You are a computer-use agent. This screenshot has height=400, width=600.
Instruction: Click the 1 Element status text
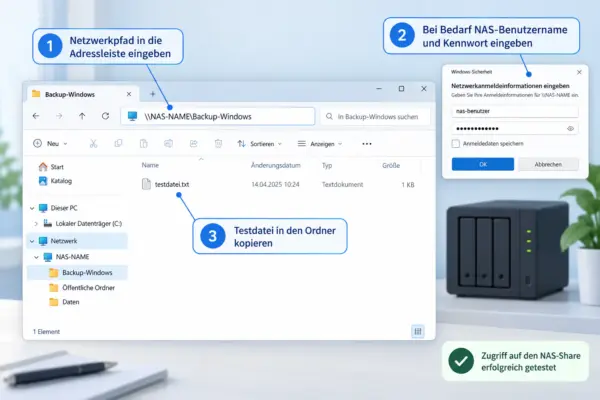click(46, 331)
